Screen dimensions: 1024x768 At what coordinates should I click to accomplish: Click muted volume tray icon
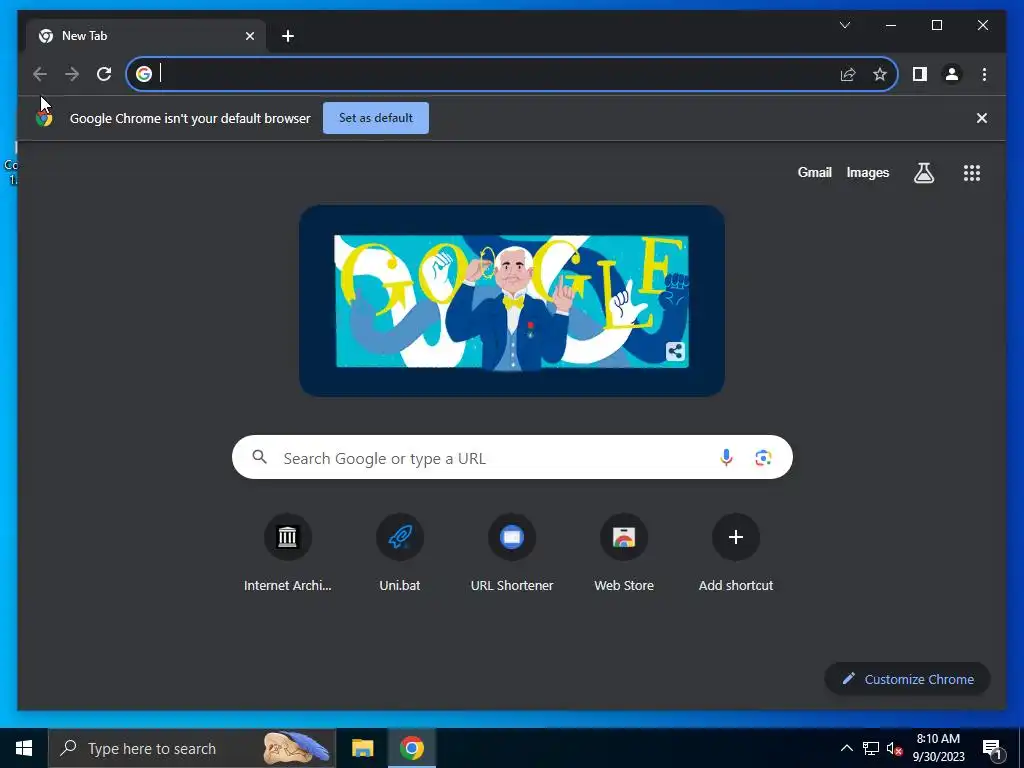894,748
